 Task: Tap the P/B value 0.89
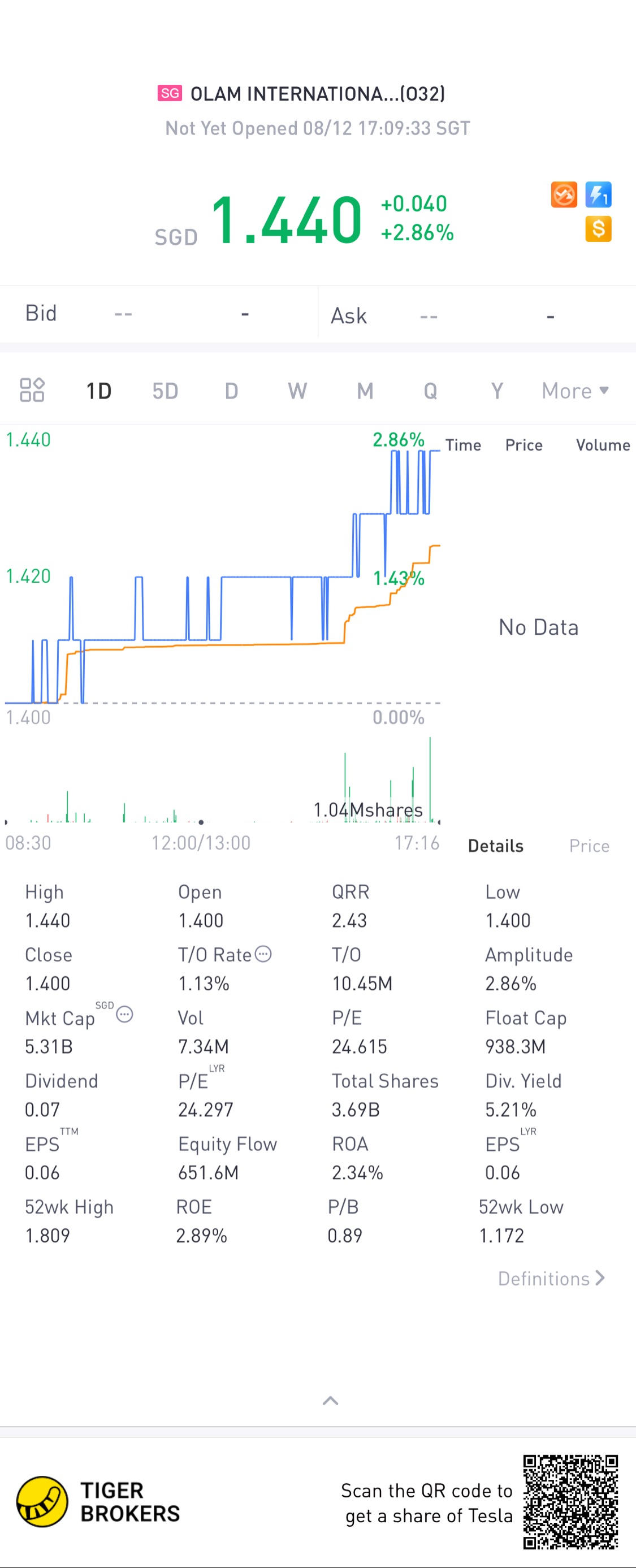(344, 1236)
